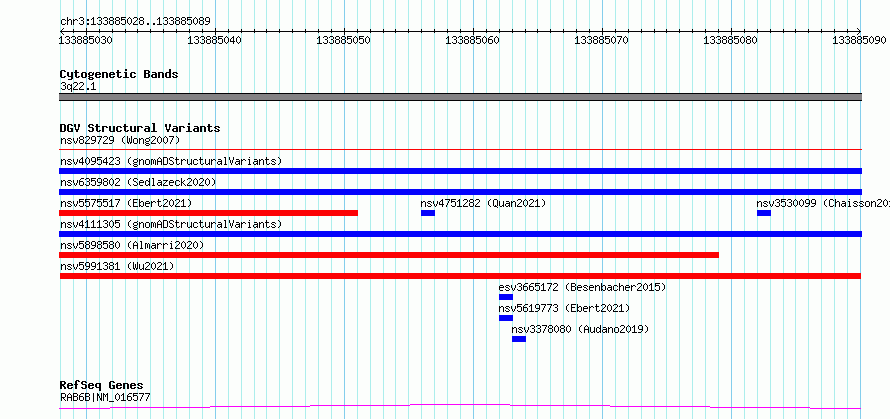
Task: Click ruler position 133885050
Action: pos(343,40)
